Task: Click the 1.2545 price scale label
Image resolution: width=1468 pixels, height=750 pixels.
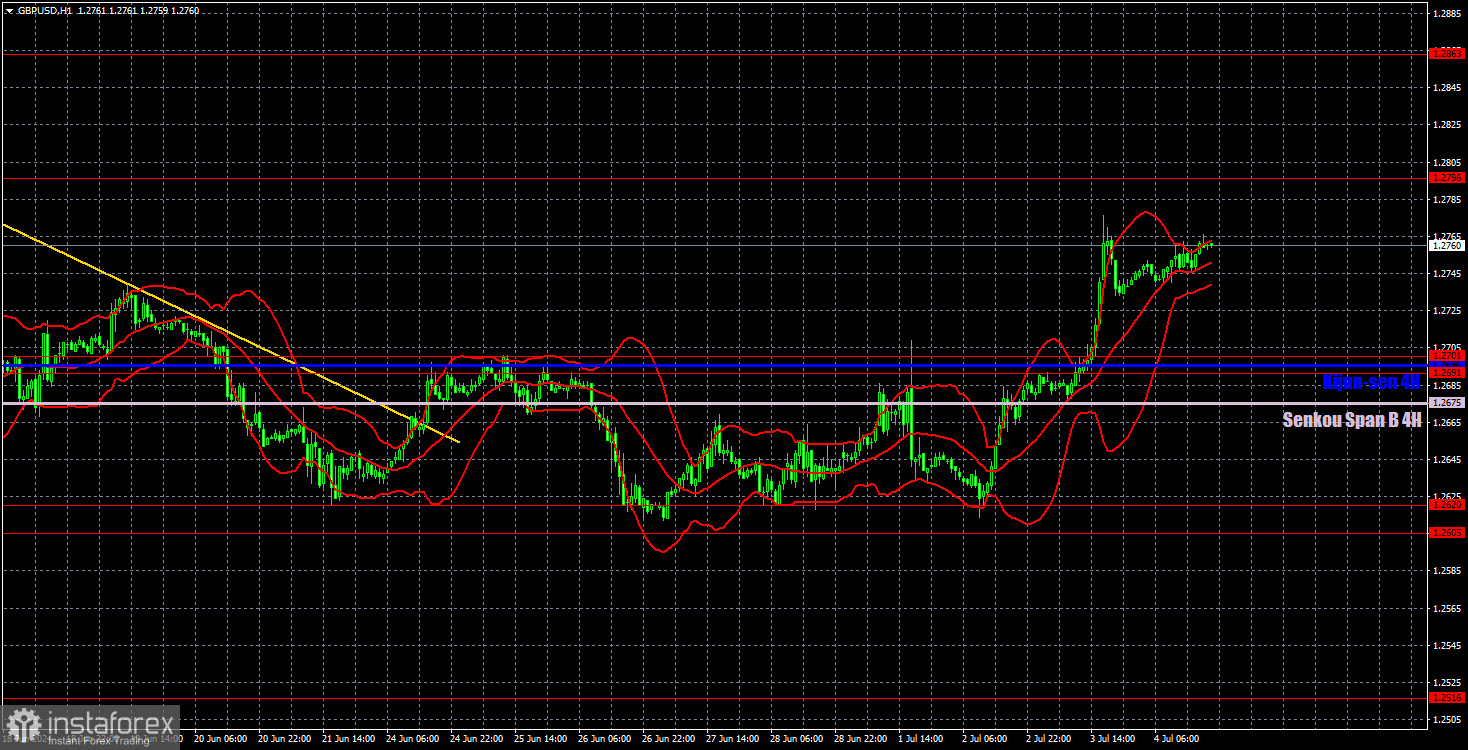Action: (x=1447, y=645)
